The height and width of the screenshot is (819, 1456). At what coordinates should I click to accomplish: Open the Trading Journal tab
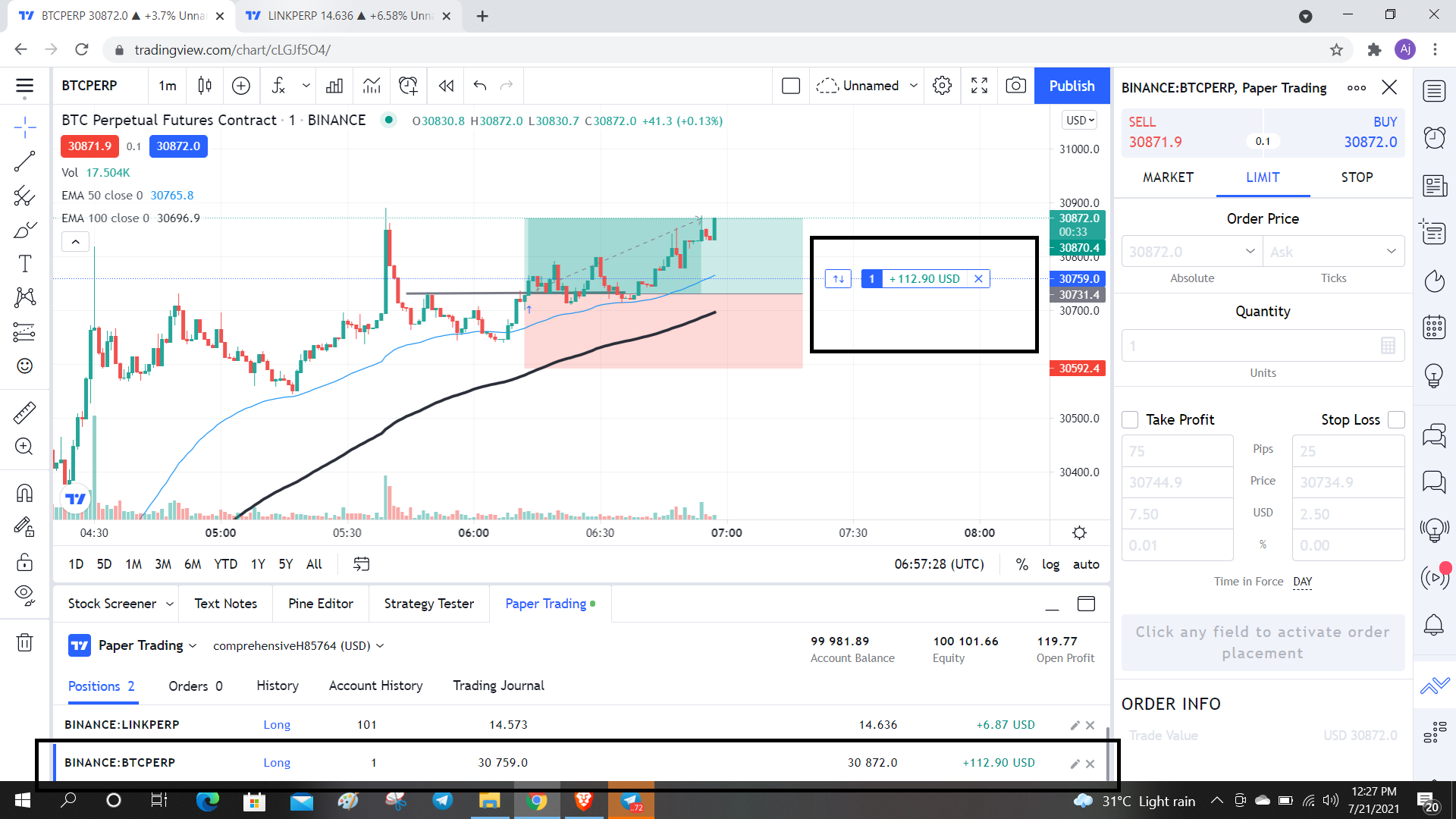[499, 686]
